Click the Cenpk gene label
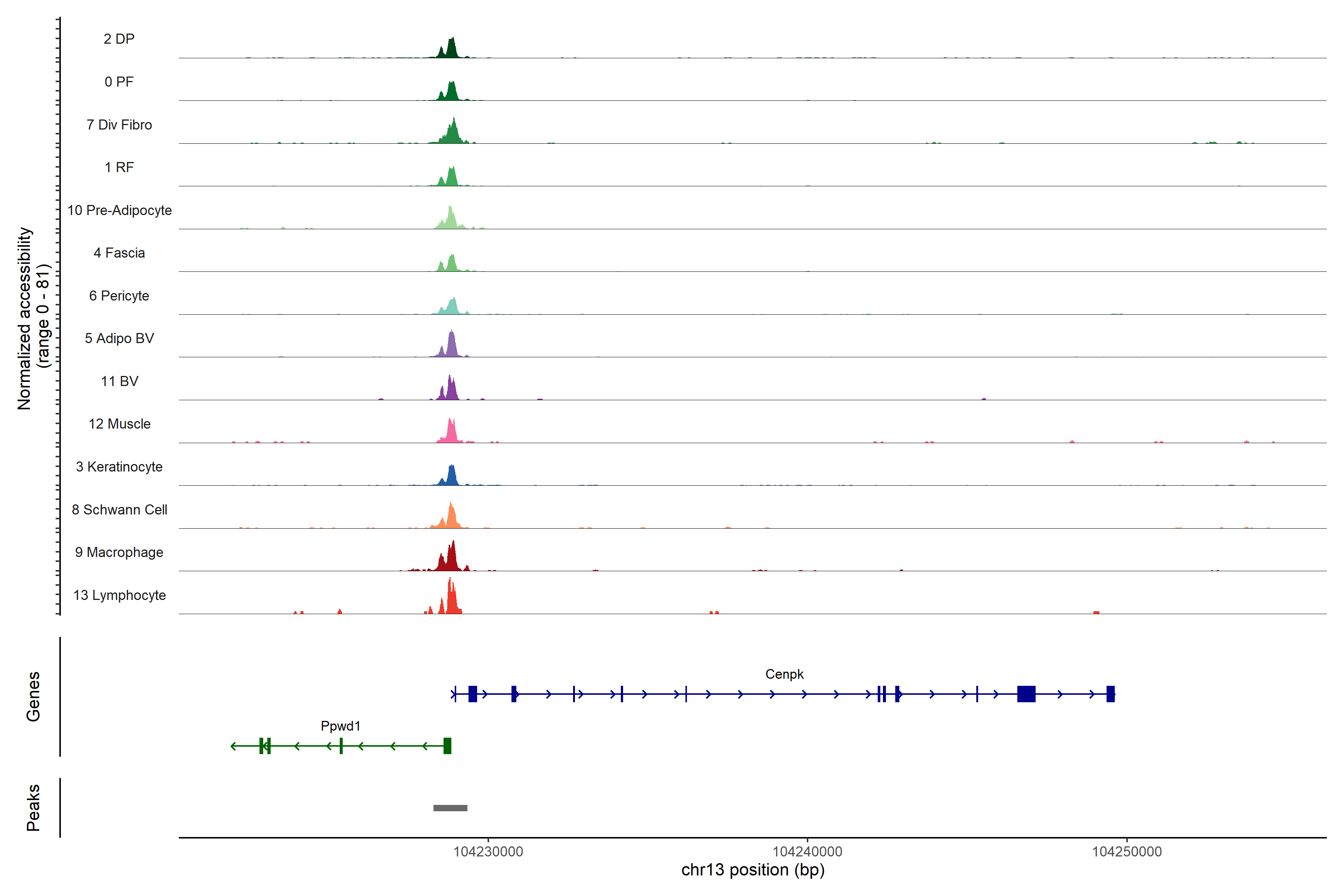Viewport: 1344px width, 896px height. pyautogui.click(x=784, y=674)
